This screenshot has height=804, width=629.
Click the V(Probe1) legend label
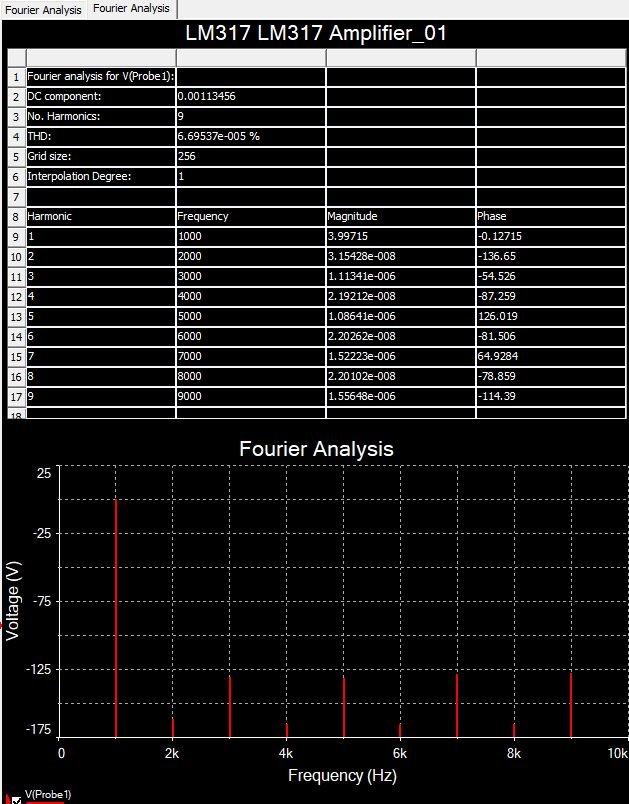[x=48, y=794]
